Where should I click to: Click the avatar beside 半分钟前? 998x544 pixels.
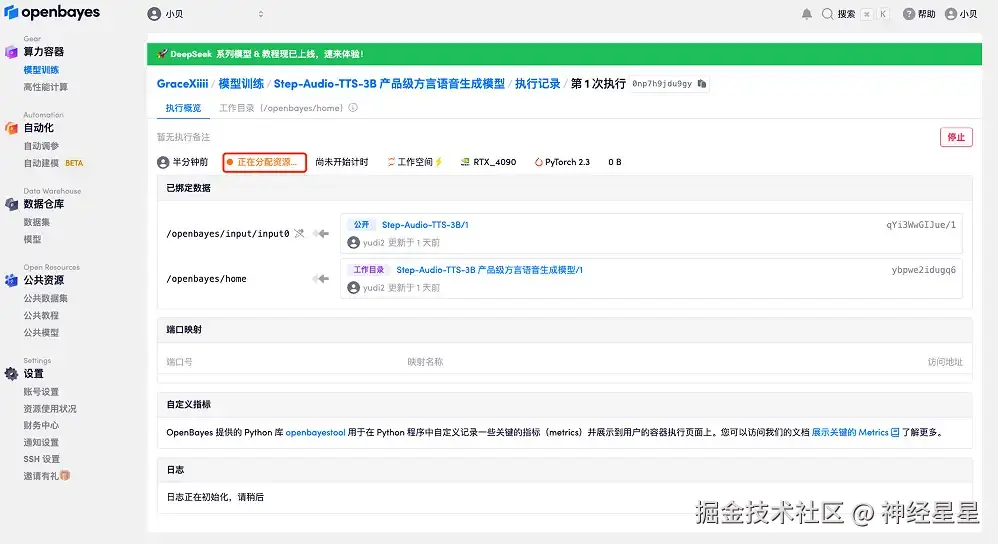163,162
